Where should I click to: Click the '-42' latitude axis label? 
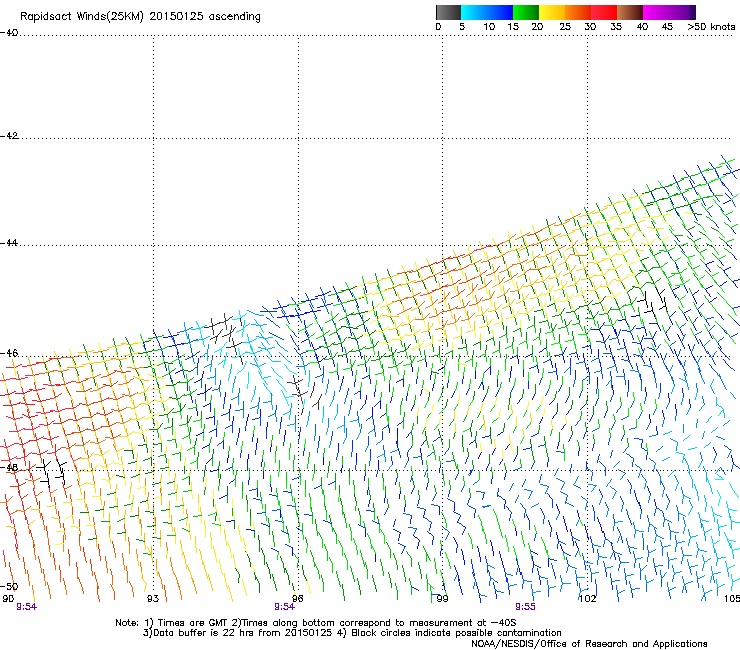pyautogui.click(x=9, y=135)
